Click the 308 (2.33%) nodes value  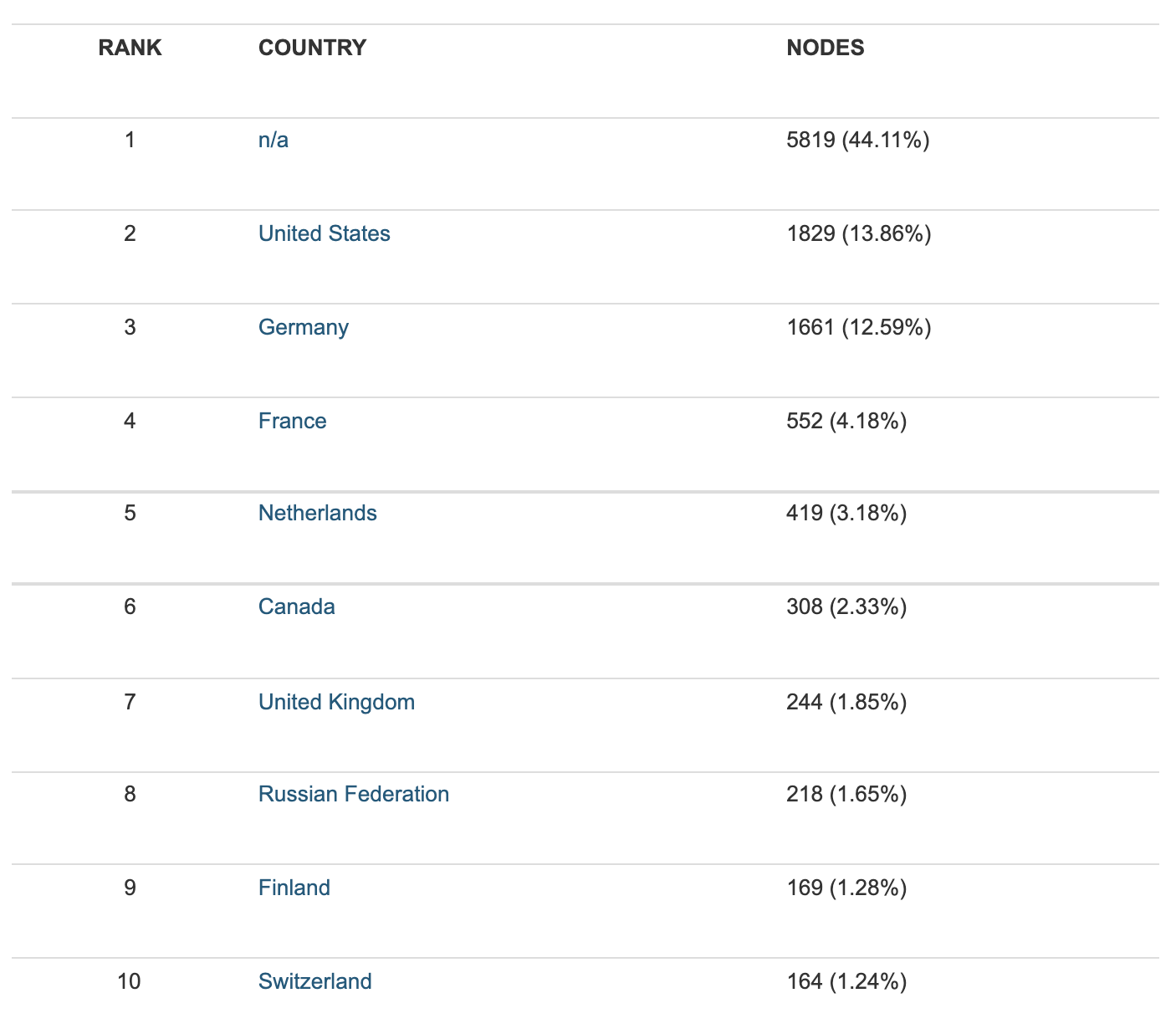[x=846, y=607]
